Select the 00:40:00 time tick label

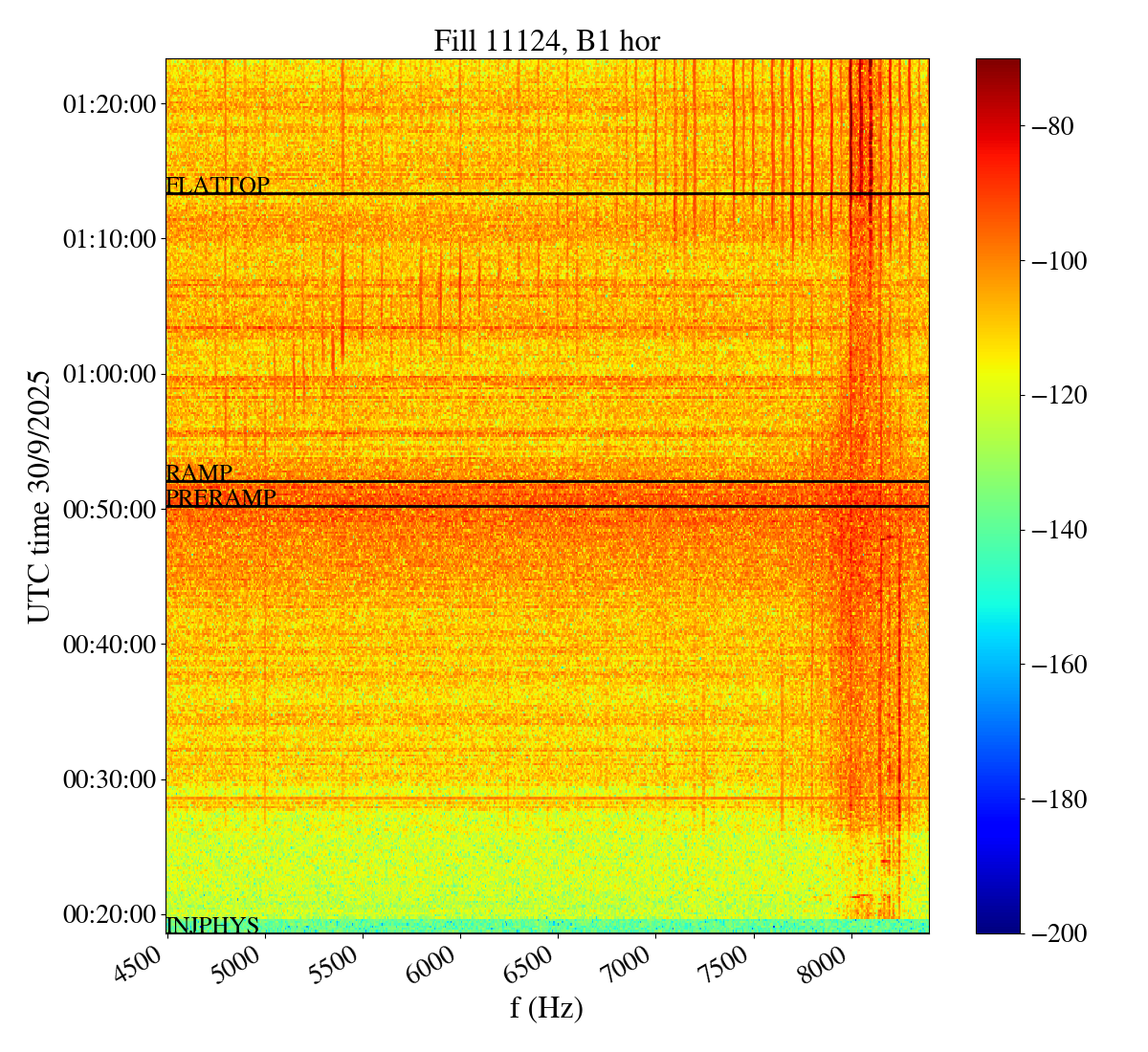(x=108, y=645)
